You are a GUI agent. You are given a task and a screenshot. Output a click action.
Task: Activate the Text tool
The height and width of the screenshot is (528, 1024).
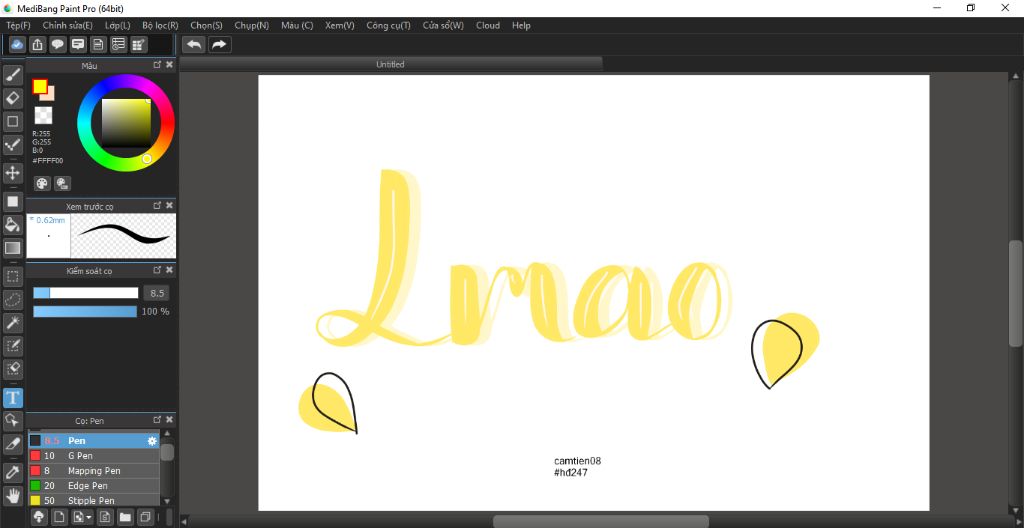click(12, 397)
